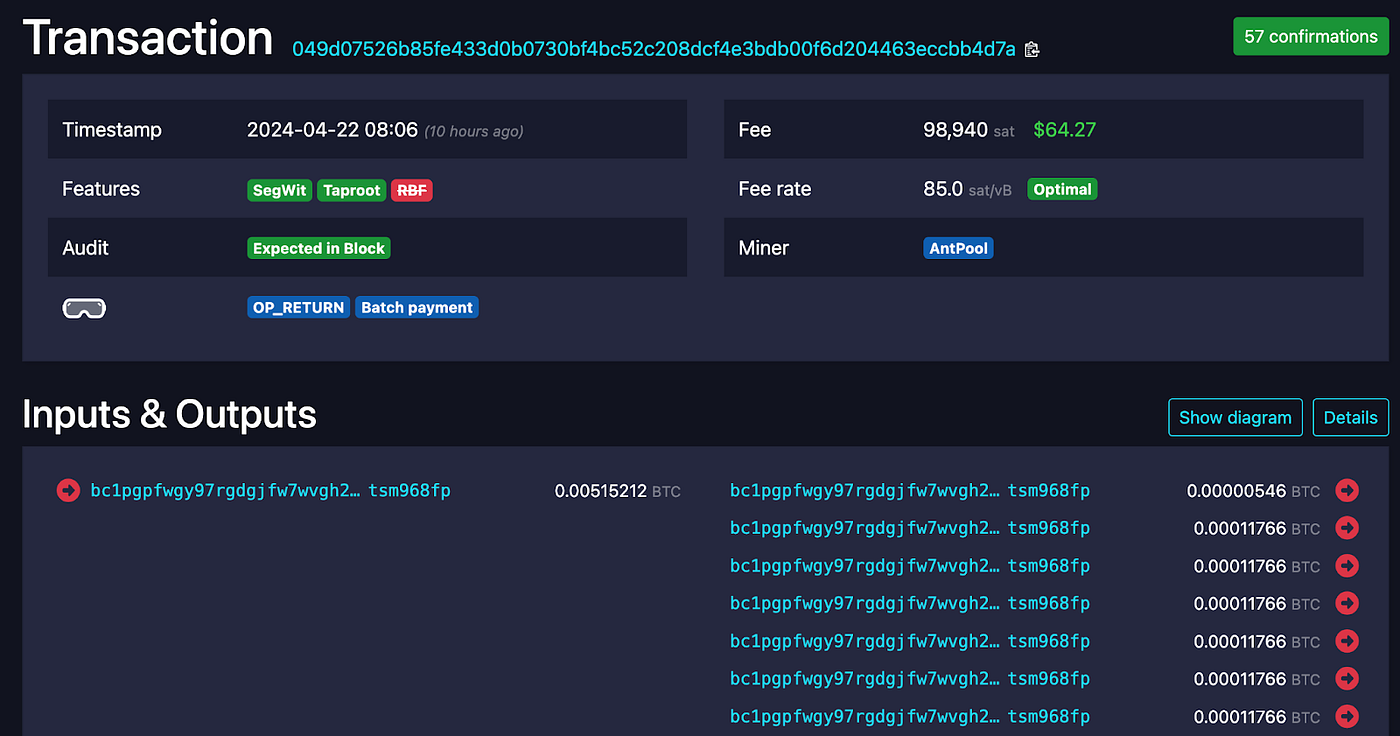Toggle the transaction diagram view with Show diagram
This screenshot has width=1400, height=736.
(x=1235, y=417)
